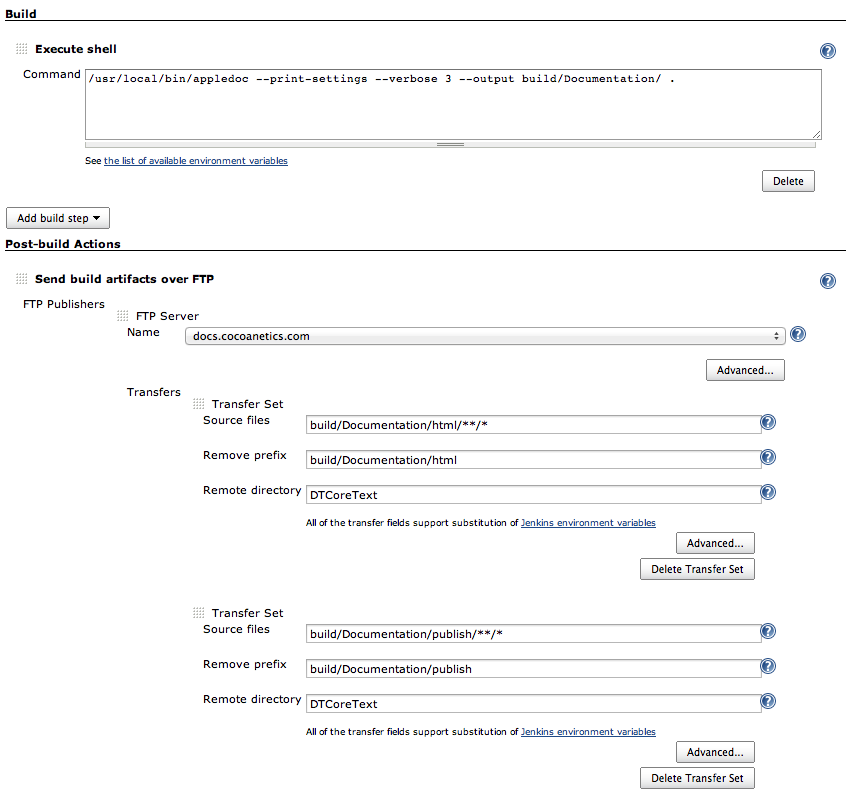Show help for second Remove prefix field
This screenshot has height=799, width=856.
pos(768,666)
